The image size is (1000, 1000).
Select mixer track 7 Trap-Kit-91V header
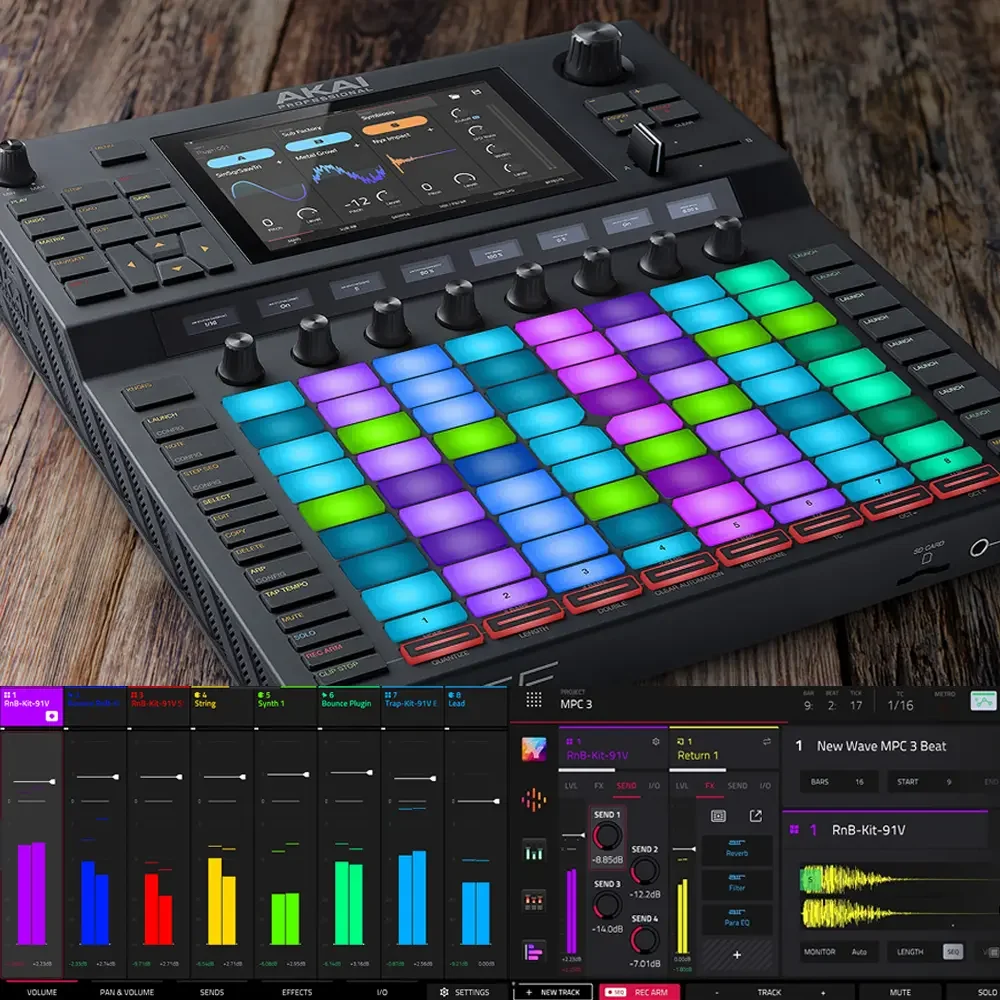(413, 707)
